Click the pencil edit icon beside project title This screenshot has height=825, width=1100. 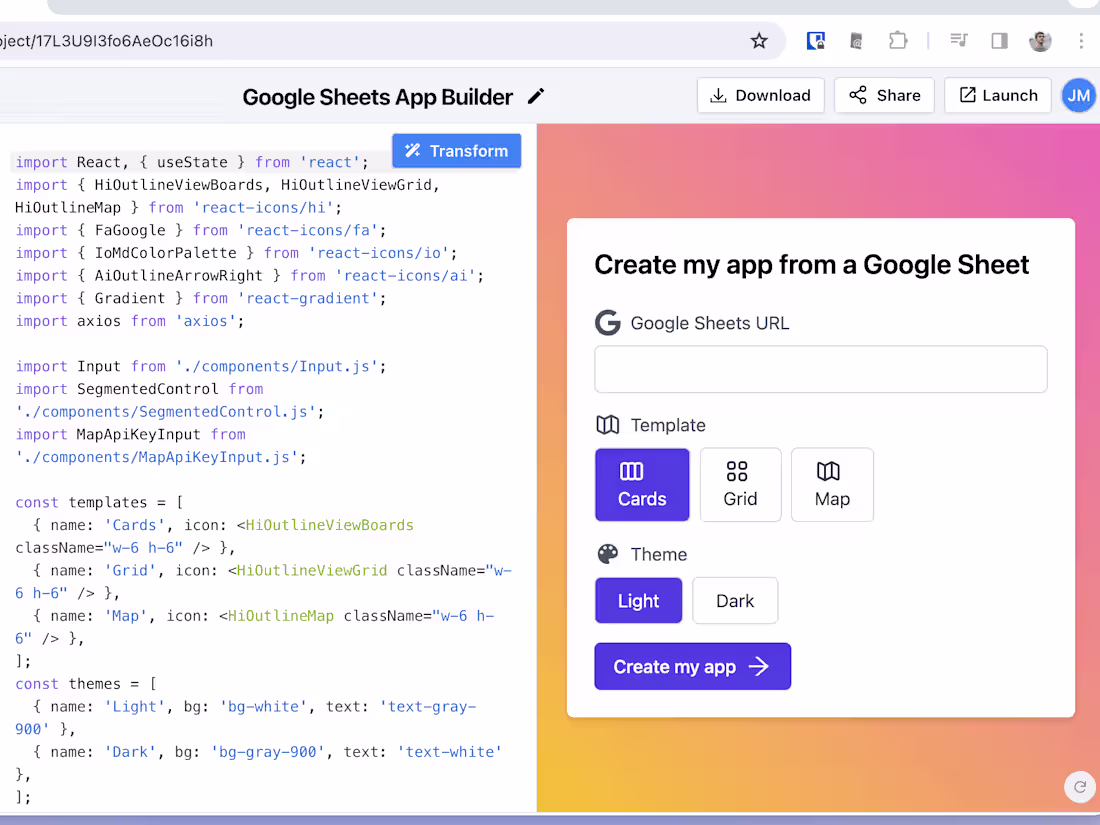point(536,96)
